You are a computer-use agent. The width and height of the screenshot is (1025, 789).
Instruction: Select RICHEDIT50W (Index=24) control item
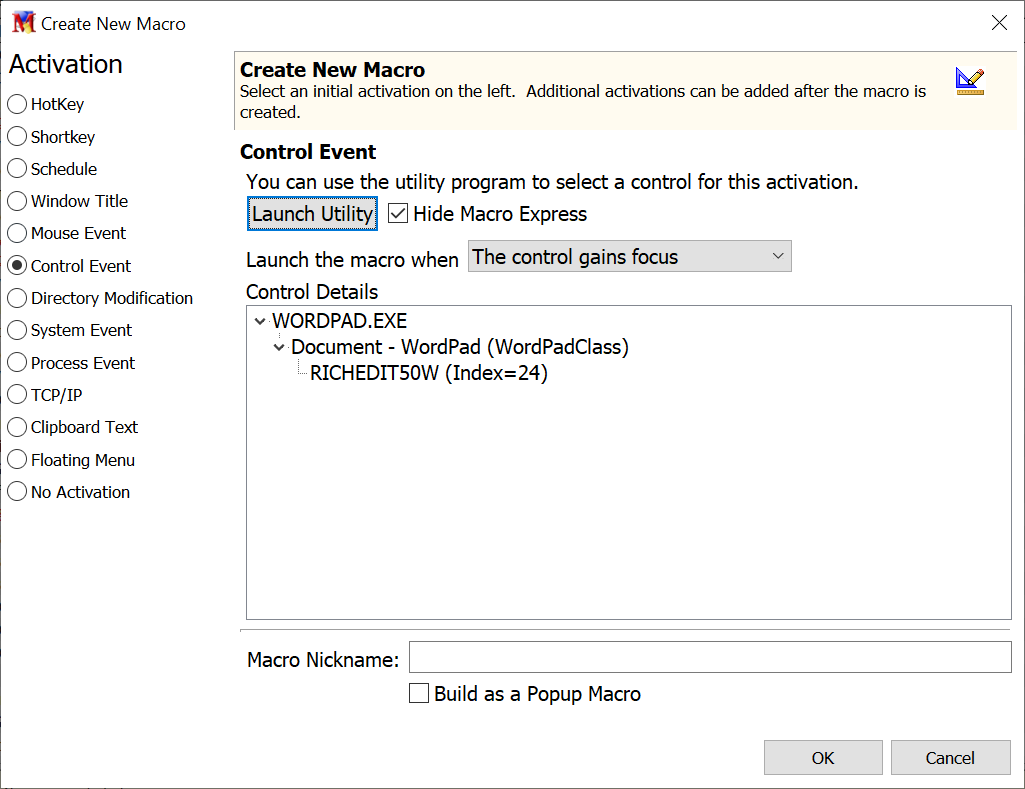pyautogui.click(x=429, y=374)
